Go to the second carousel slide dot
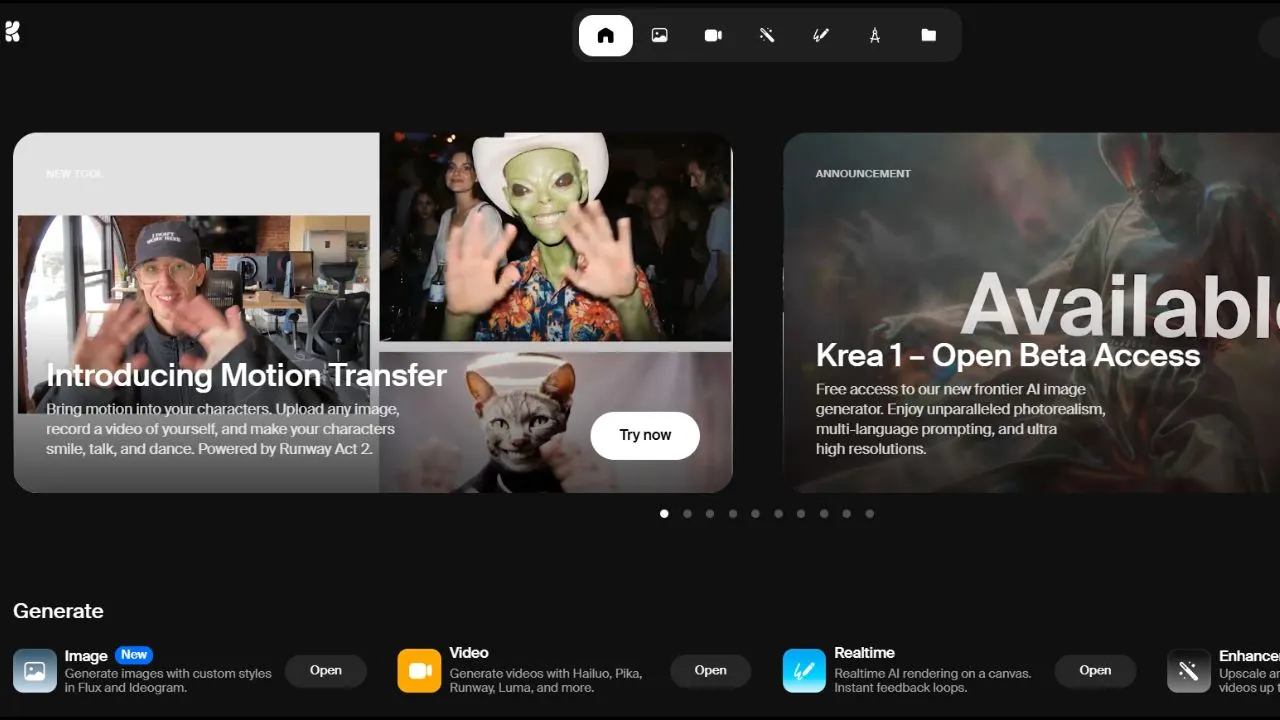Image resolution: width=1280 pixels, height=720 pixels. 687,514
